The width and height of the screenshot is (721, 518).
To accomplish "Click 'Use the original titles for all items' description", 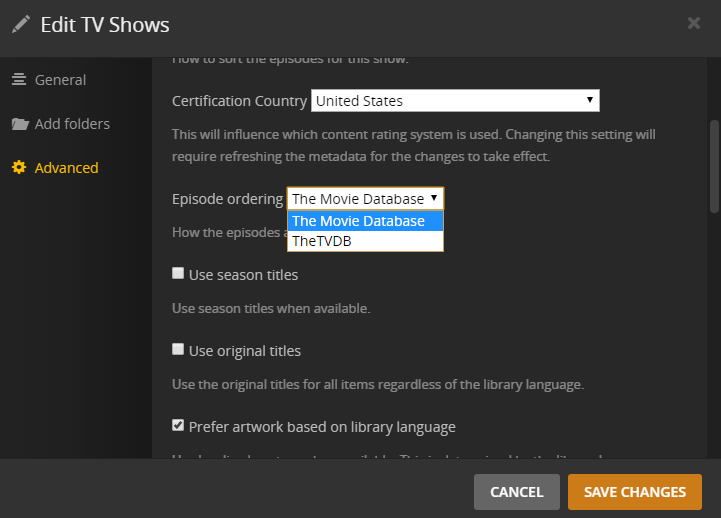I will pyautogui.click(x=378, y=384).
